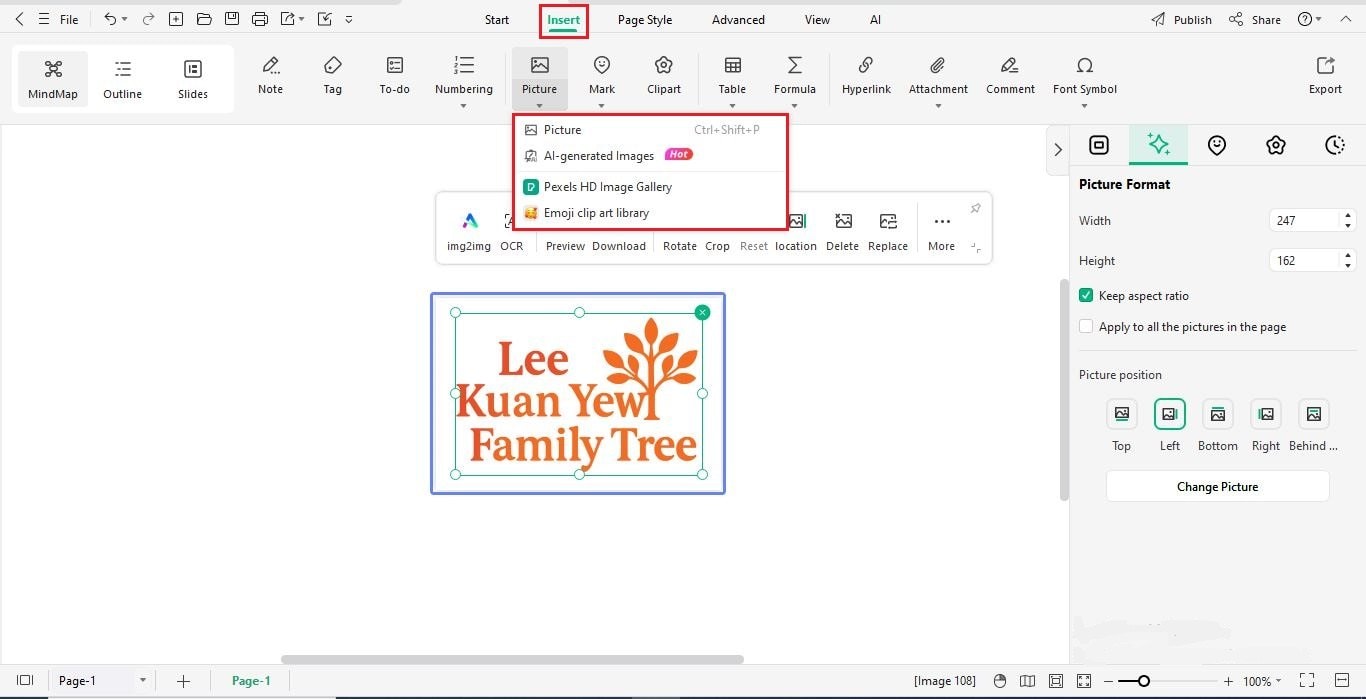
Task: Open Emoji clip art library
Action: (650, 213)
